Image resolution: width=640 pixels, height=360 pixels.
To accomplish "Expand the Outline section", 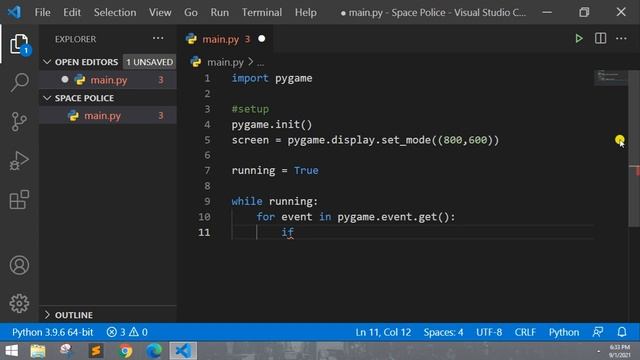I will 47,315.
